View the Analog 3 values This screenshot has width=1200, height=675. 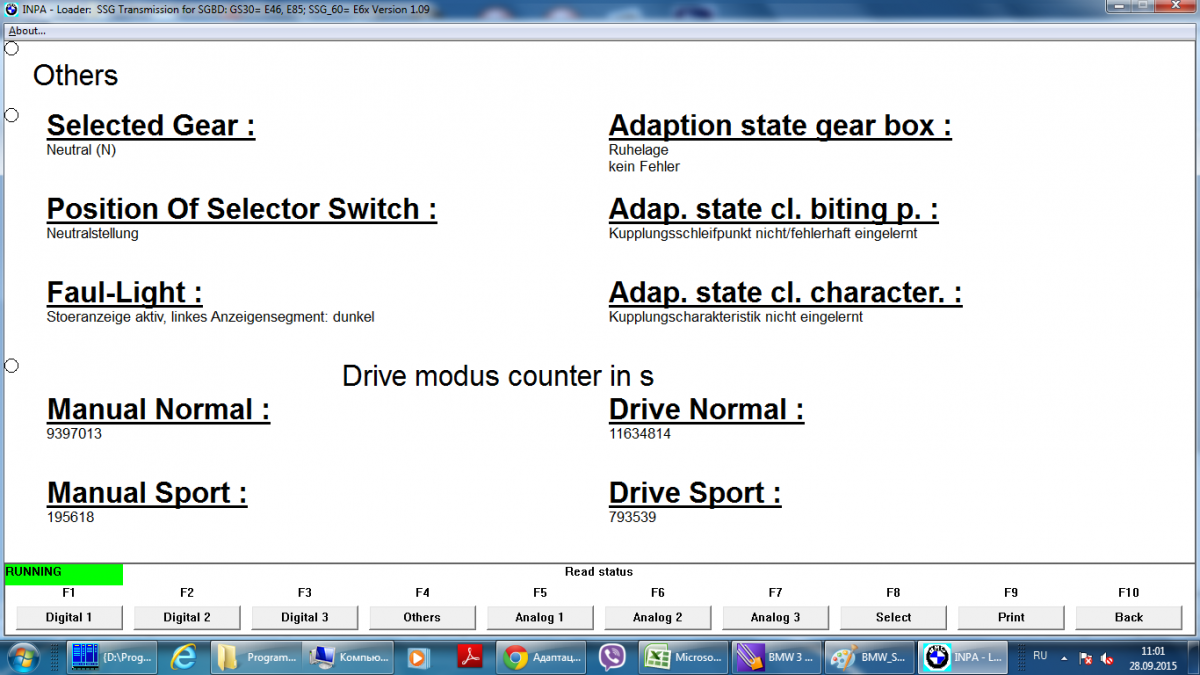tap(776, 617)
